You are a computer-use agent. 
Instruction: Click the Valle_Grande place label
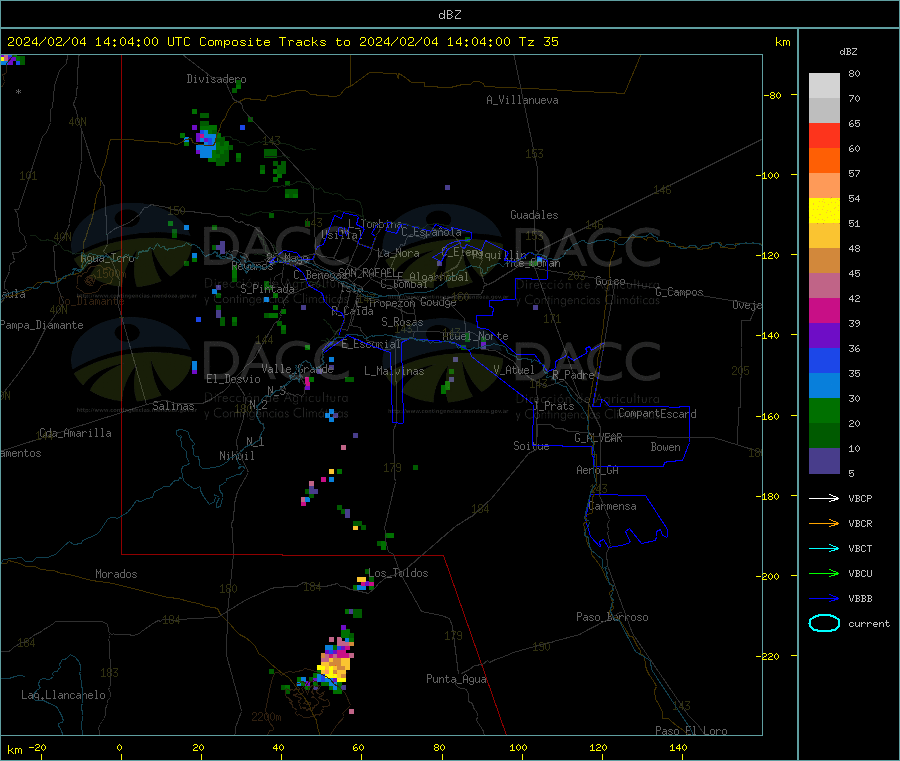(x=297, y=369)
